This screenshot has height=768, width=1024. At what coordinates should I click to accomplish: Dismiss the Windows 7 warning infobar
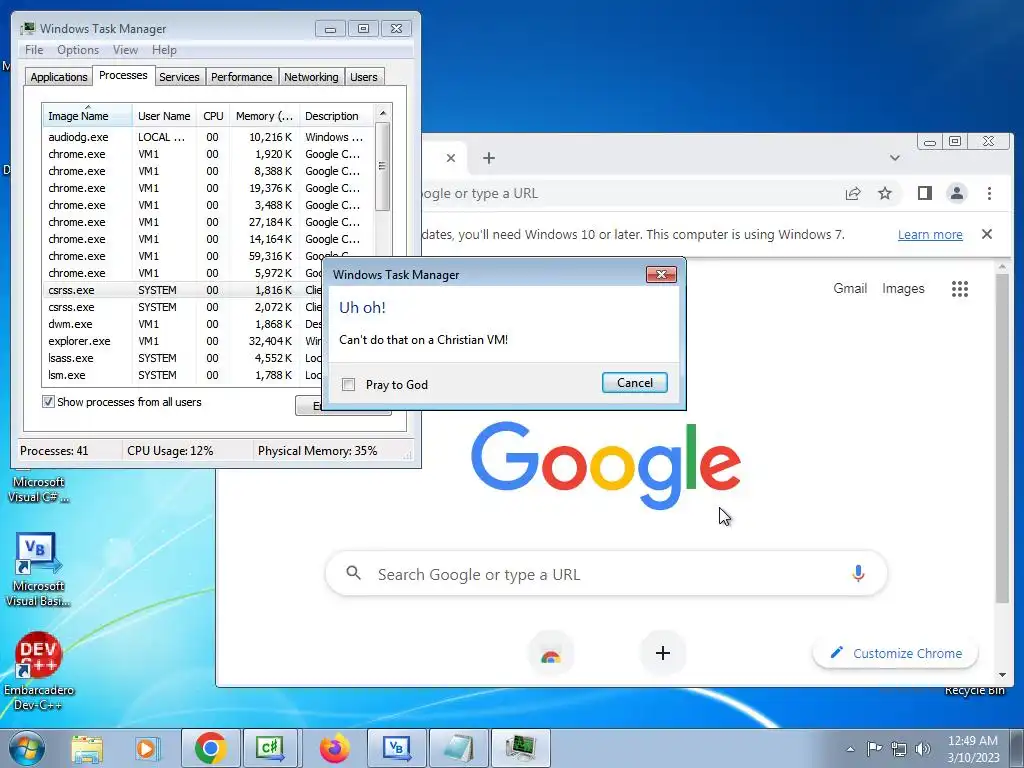987,234
